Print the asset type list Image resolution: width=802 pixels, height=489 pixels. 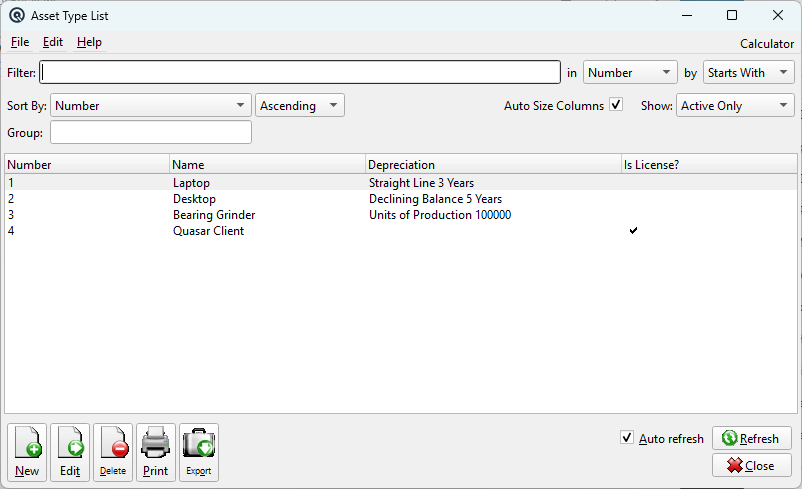click(x=156, y=452)
